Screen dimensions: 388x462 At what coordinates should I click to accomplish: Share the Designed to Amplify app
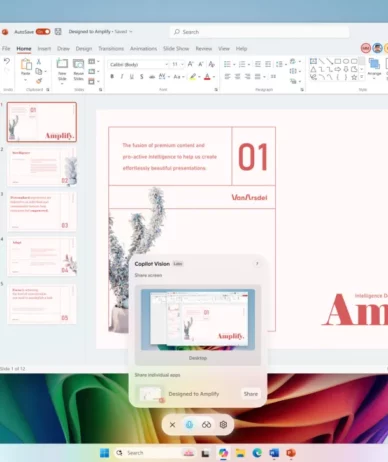251,394
